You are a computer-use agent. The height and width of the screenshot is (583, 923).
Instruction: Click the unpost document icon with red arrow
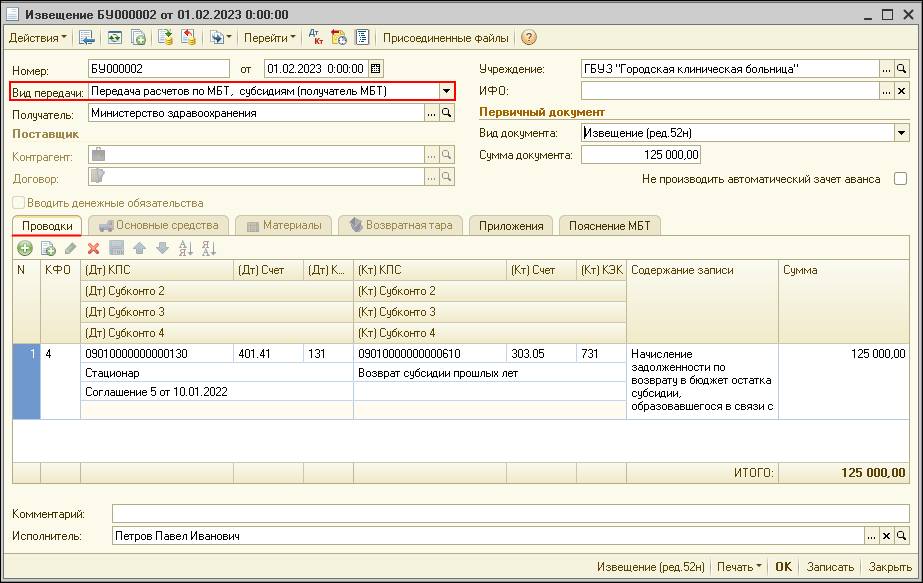tap(188, 38)
